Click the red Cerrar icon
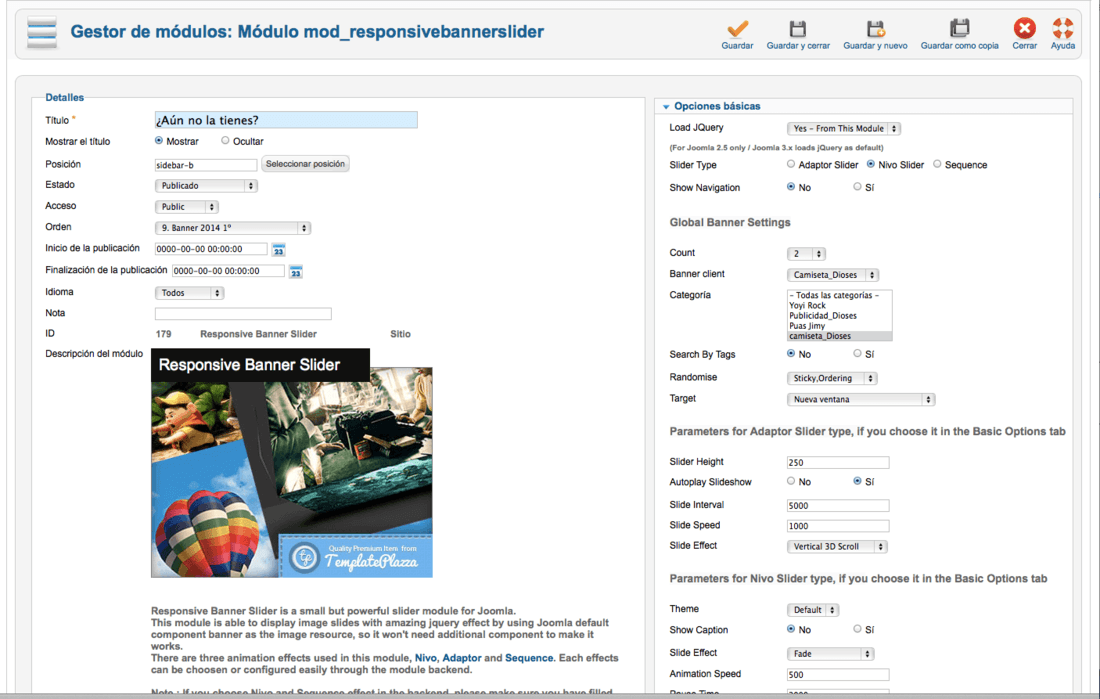This screenshot has width=1100, height=699. pos(1024,29)
